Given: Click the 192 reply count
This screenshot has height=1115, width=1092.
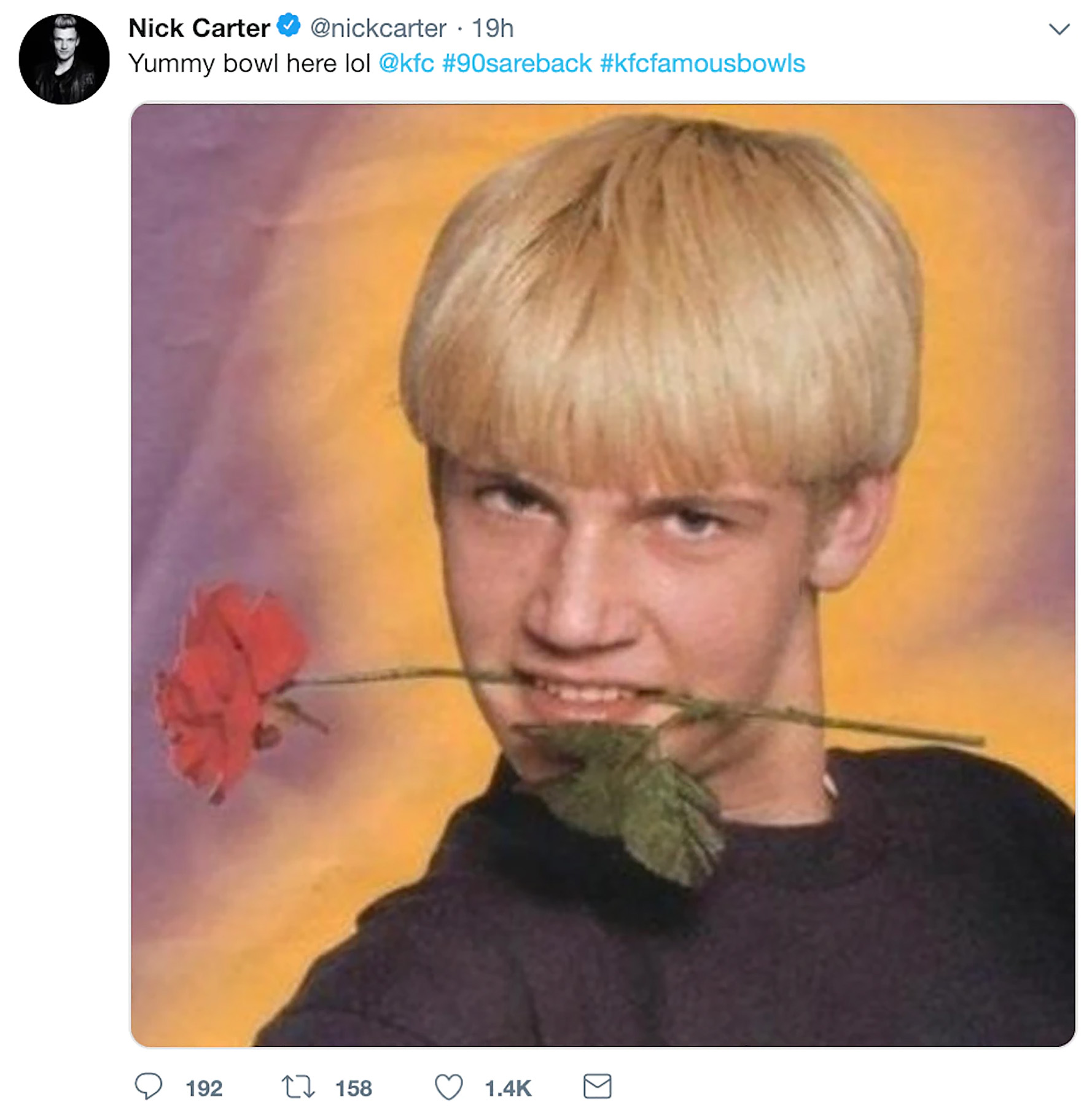Looking at the screenshot, I should coord(204,1088).
